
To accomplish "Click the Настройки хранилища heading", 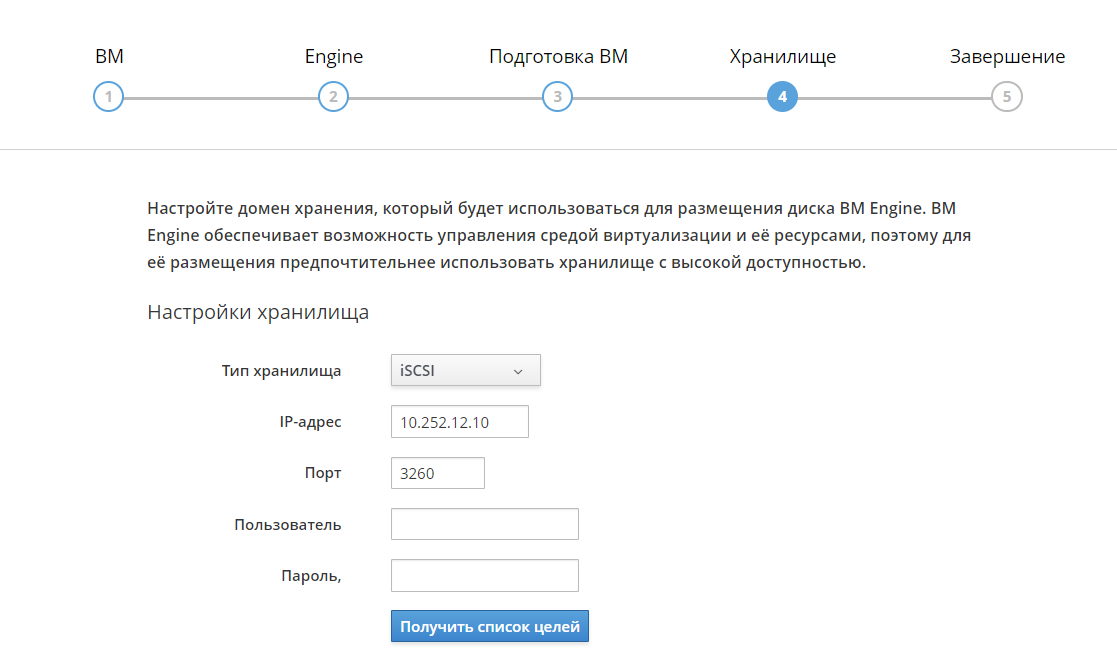I will tap(258, 312).
